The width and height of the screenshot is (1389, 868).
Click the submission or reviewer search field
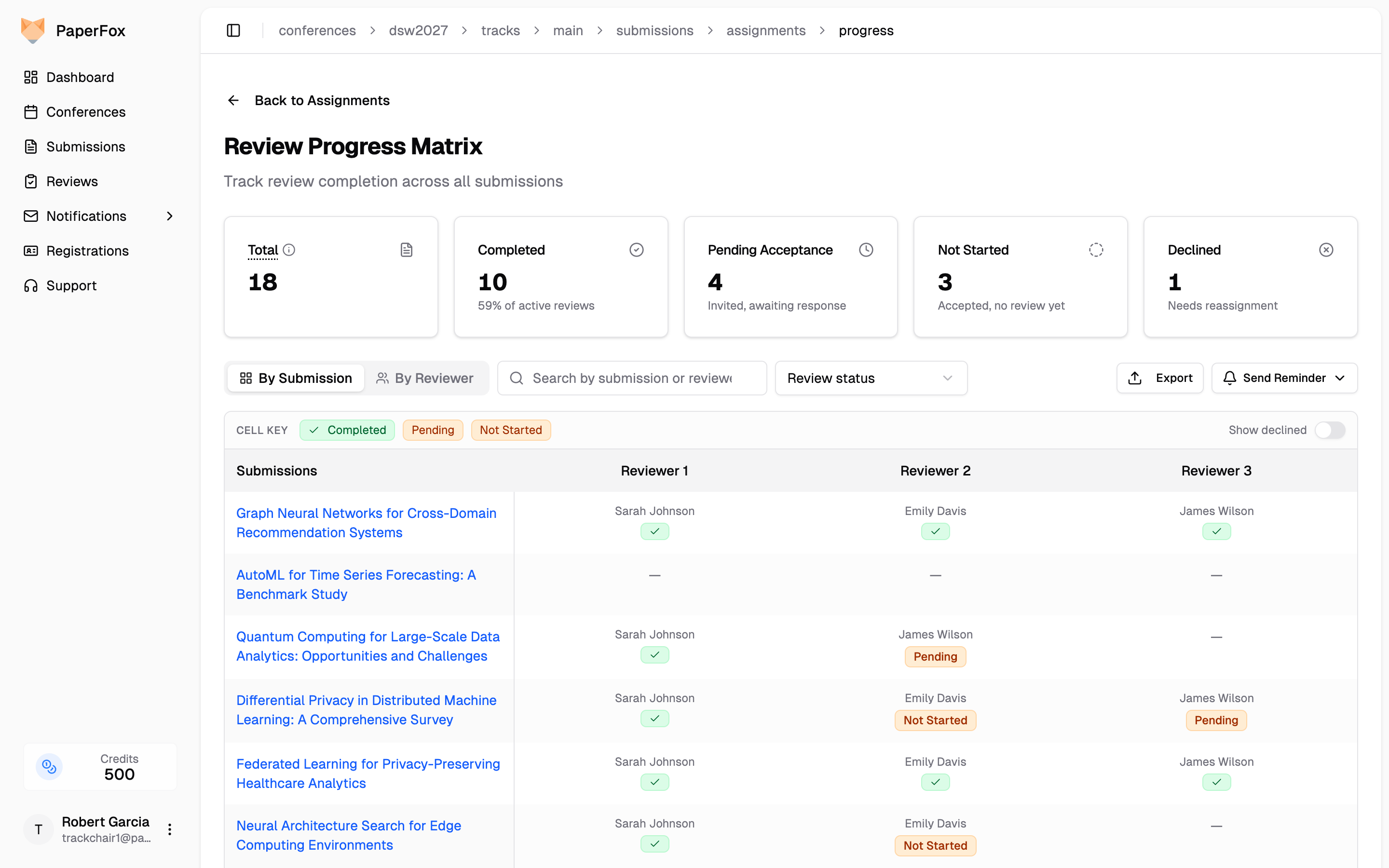632,378
